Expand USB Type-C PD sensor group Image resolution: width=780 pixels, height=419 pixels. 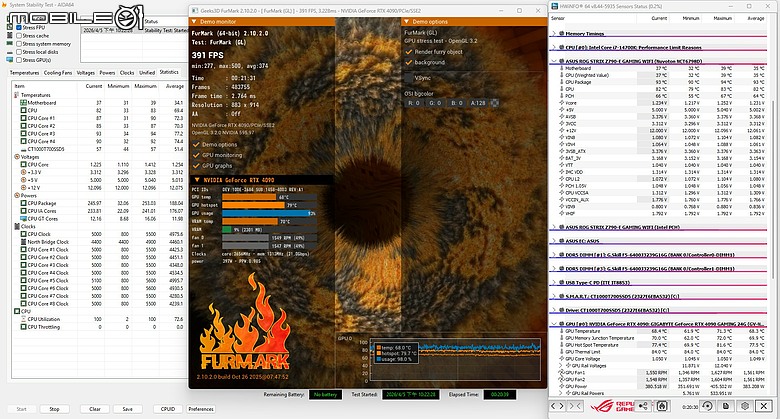(x=554, y=282)
